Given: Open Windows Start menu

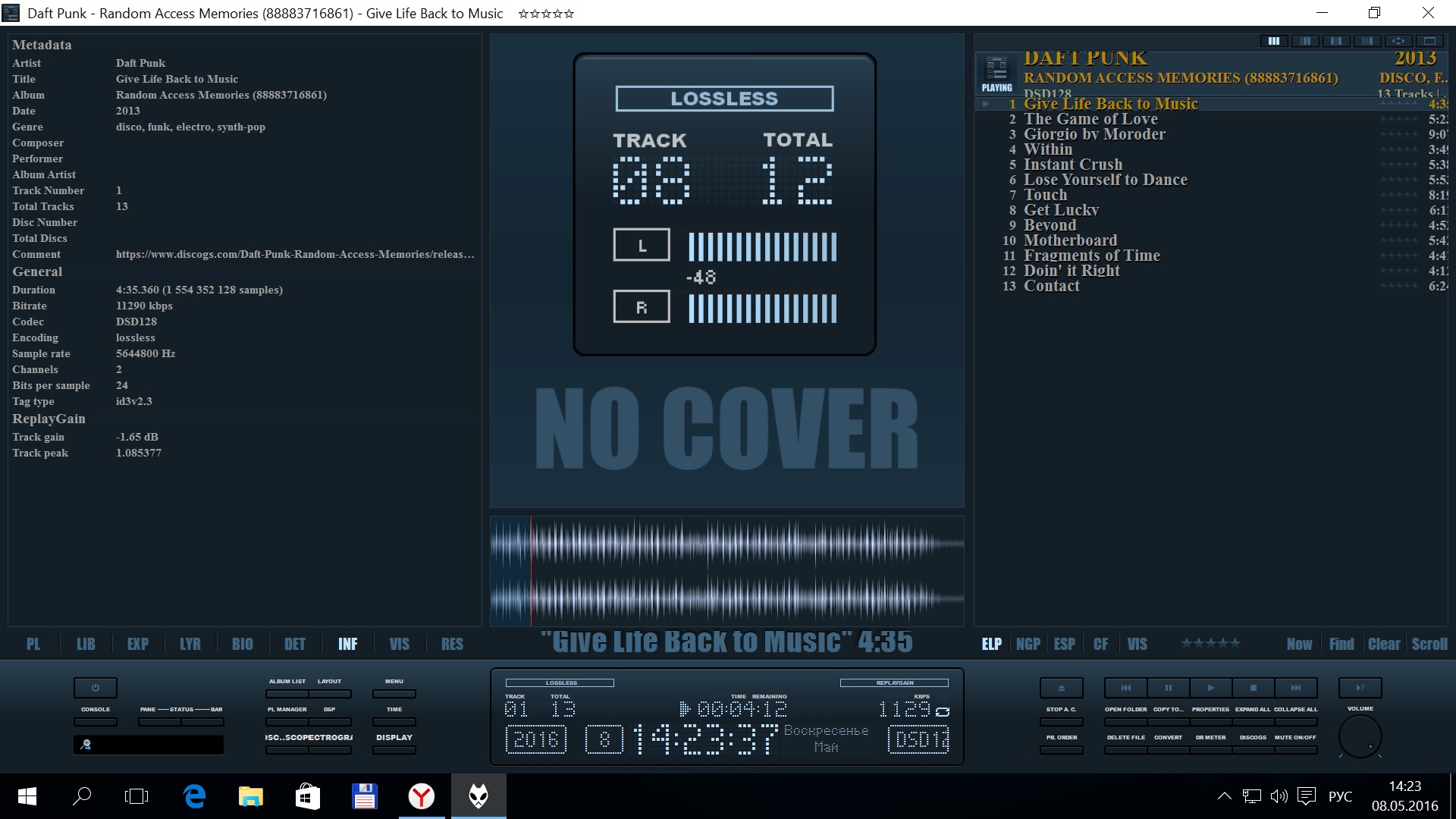Looking at the screenshot, I should 27,796.
